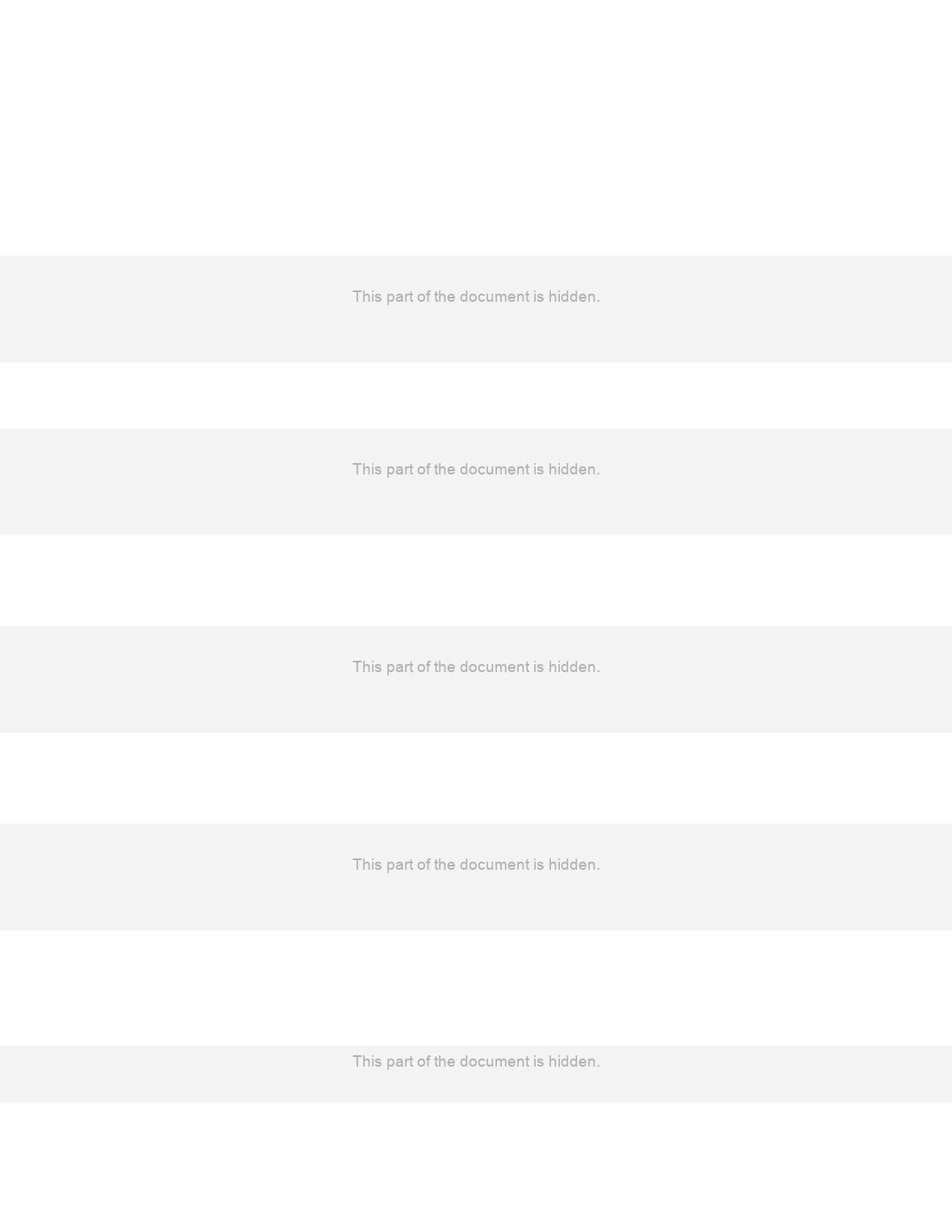Click the third hidden-document notice text
The width and height of the screenshot is (952, 1232).
476,667
